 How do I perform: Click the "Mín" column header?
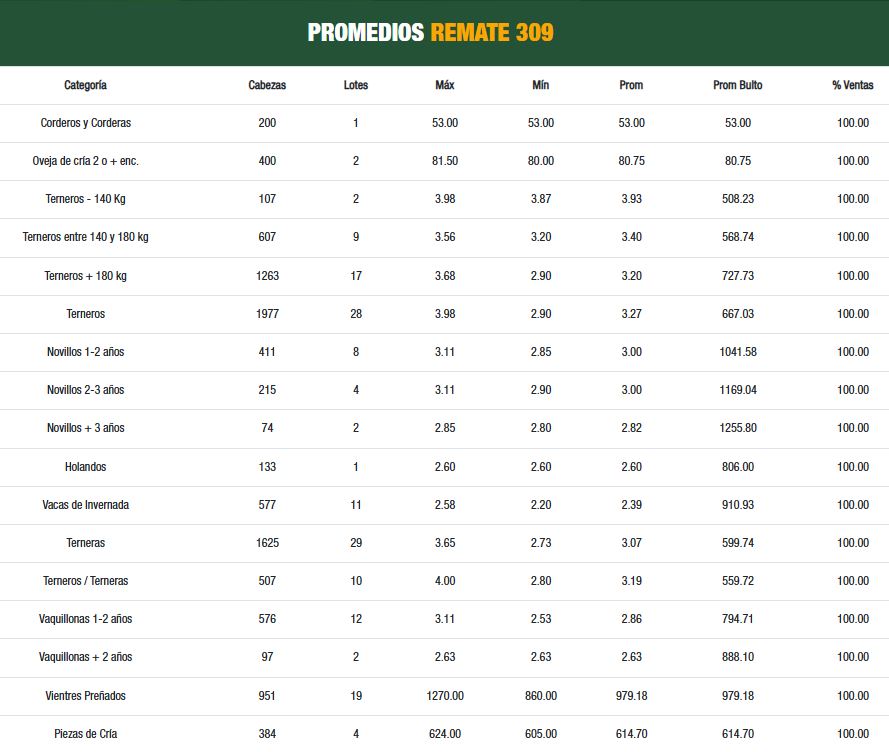[x=540, y=85]
